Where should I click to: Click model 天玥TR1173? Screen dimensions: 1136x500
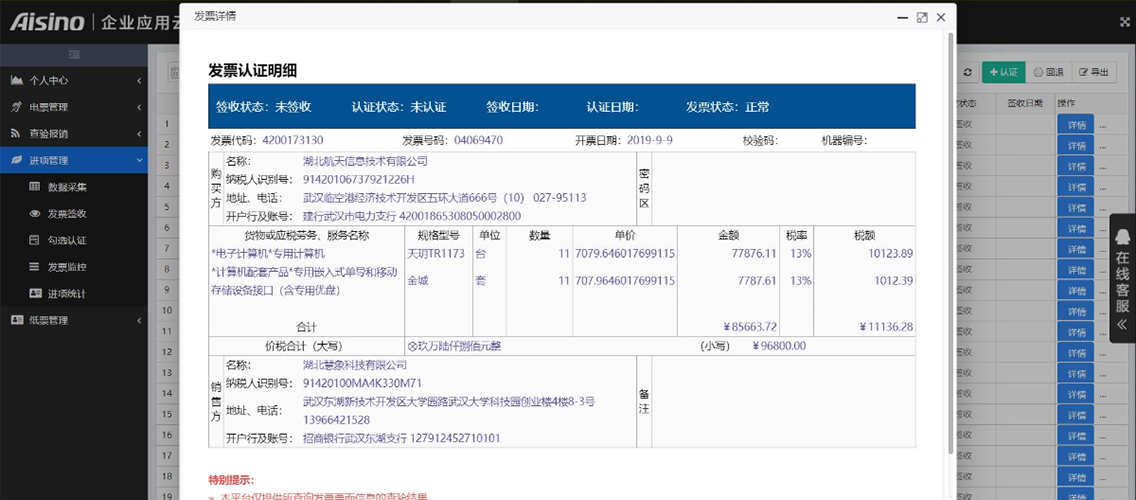438,254
